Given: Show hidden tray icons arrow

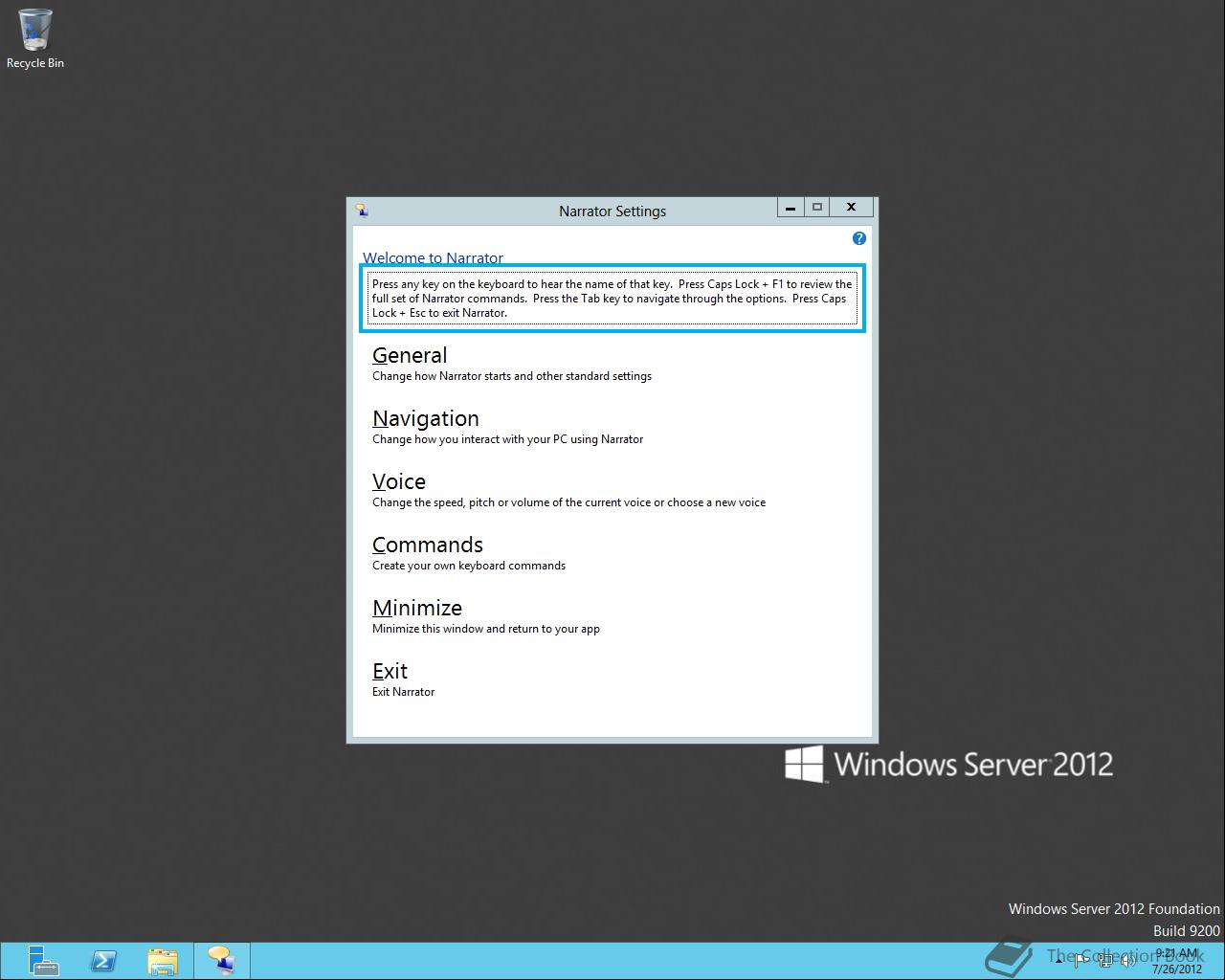Looking at the screenshot, I should (1058, 961).
